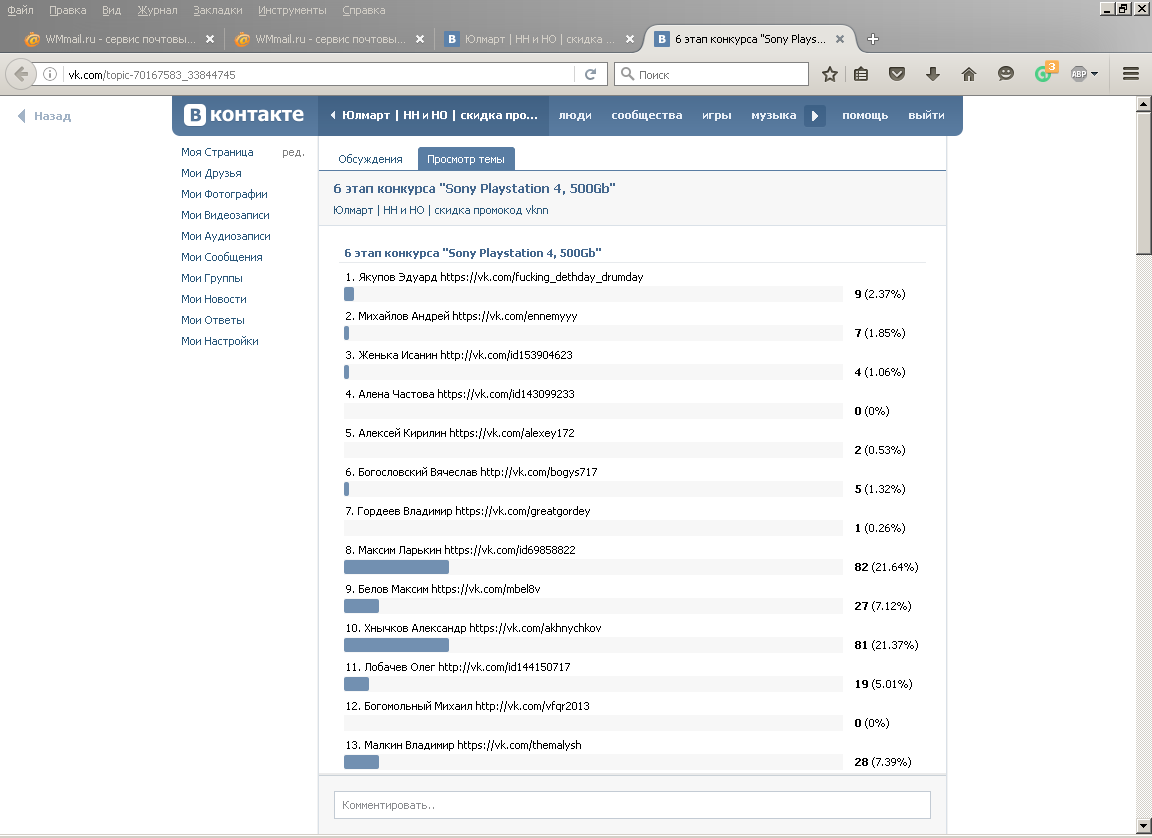The image size is (1152, 838).
Task: Open the Закладки menu
Action: [217, 10]
